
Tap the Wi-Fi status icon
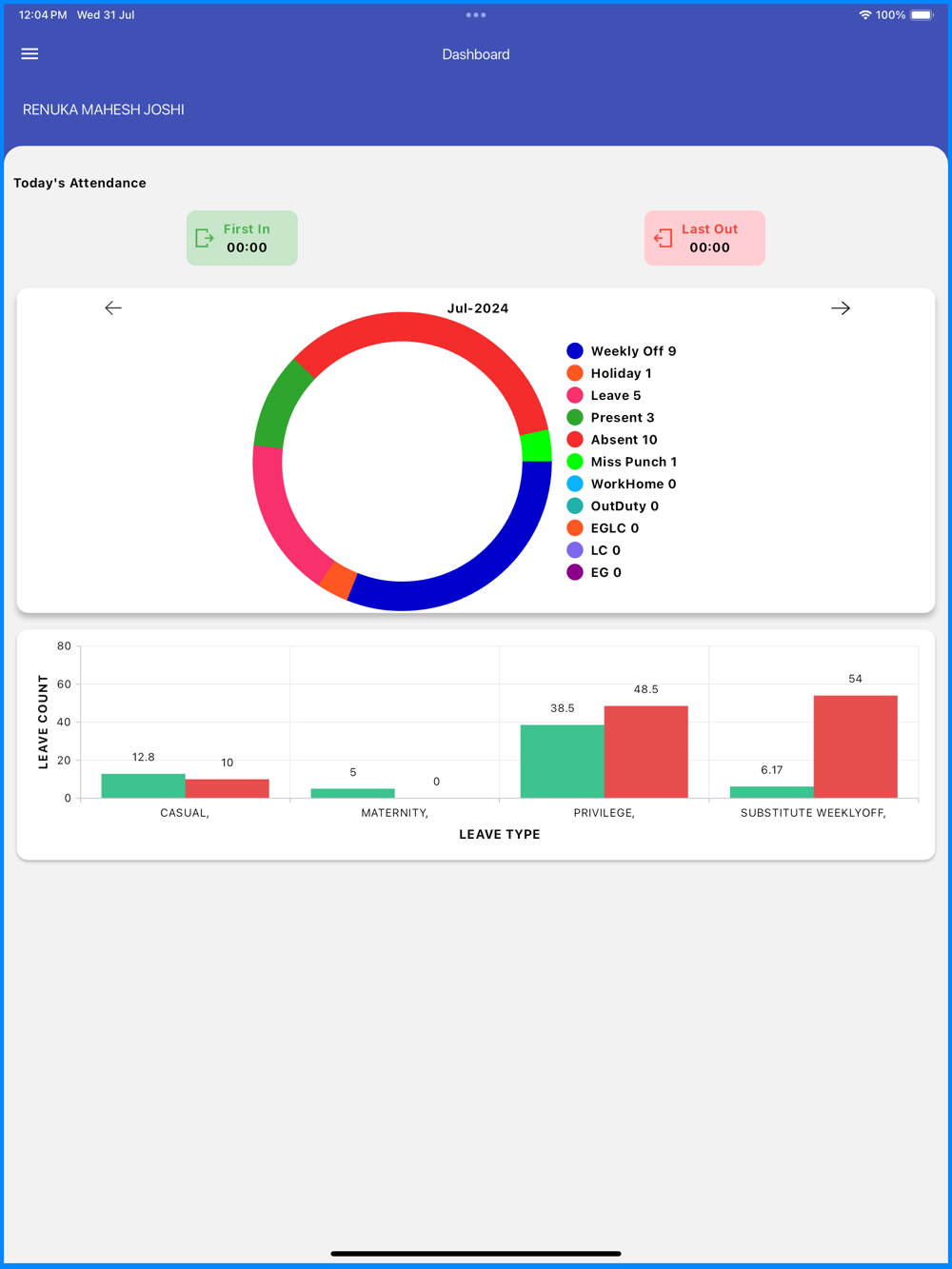864,15
